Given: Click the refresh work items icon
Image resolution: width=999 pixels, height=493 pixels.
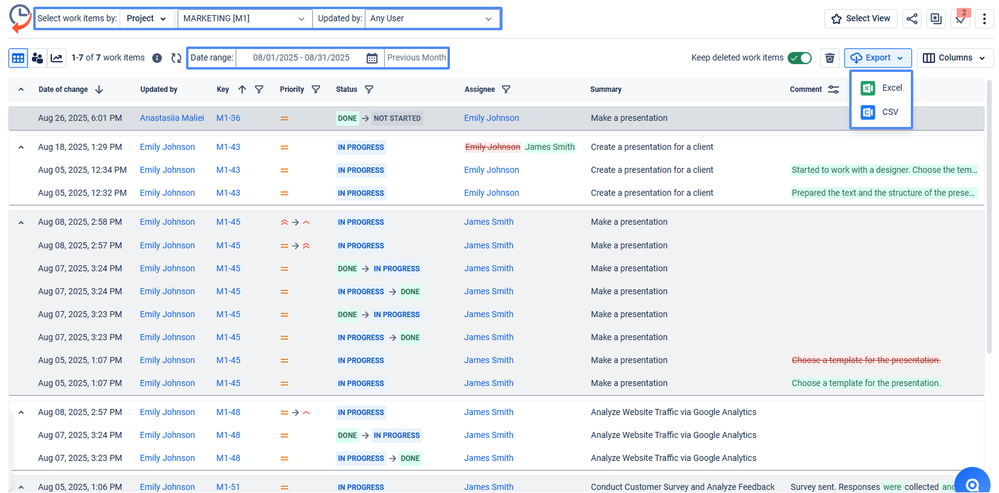Looking at the screenshot, I should tap(176, 59).
